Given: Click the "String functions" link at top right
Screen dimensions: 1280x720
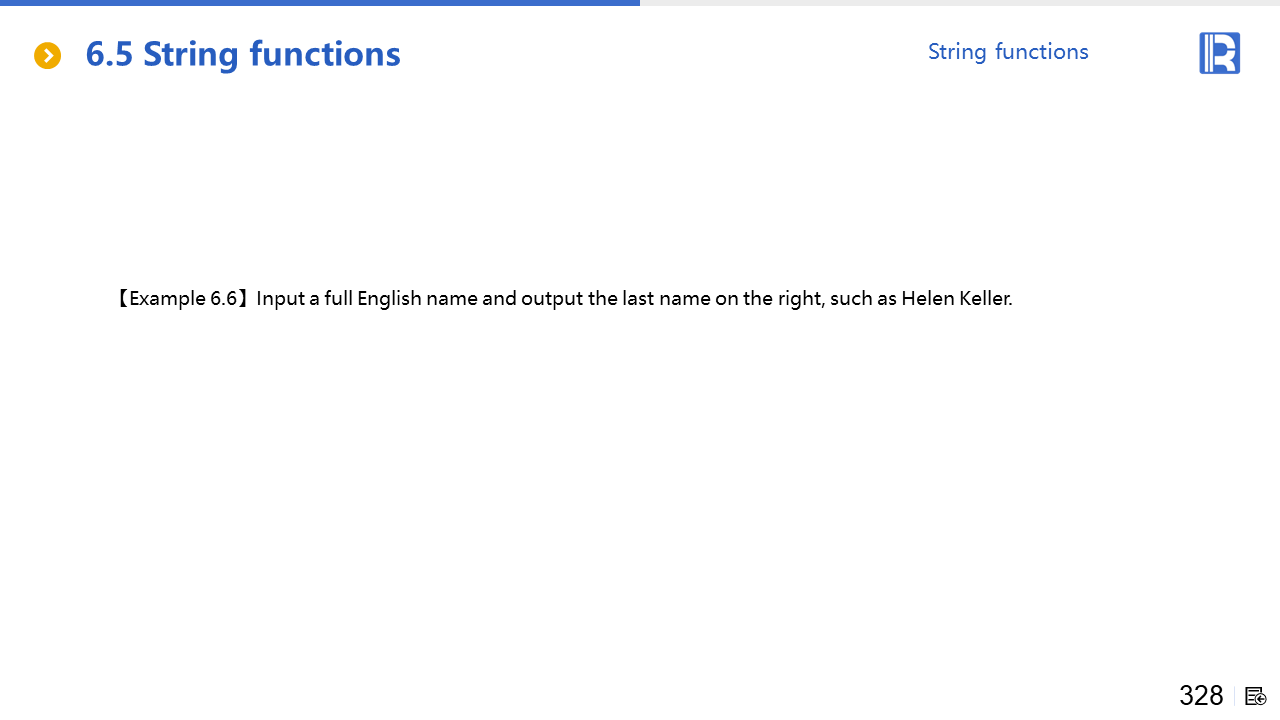Looking at the screenshot, I should coord(1008,52).
